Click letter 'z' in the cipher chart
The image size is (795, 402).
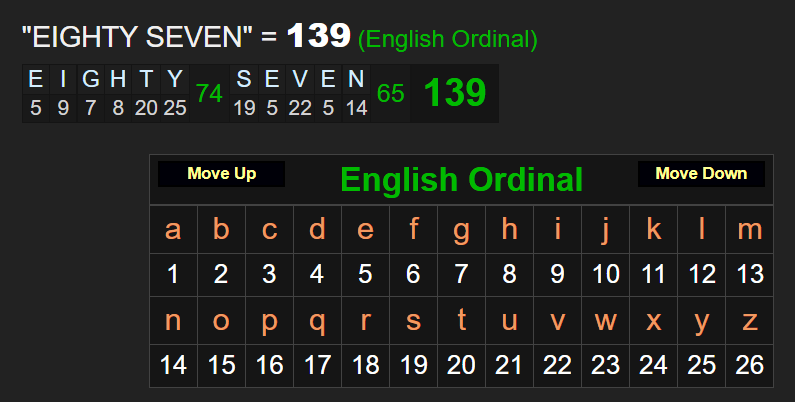tap(749, 320)
